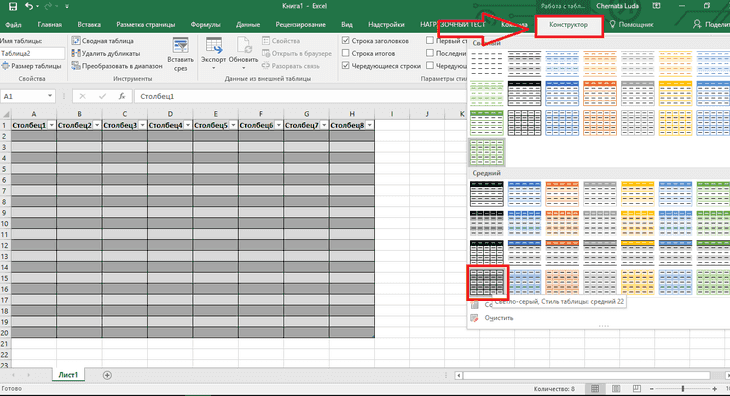Open the Рецензирование tab
The image size is (730, 396).
(x=300, y=25)
